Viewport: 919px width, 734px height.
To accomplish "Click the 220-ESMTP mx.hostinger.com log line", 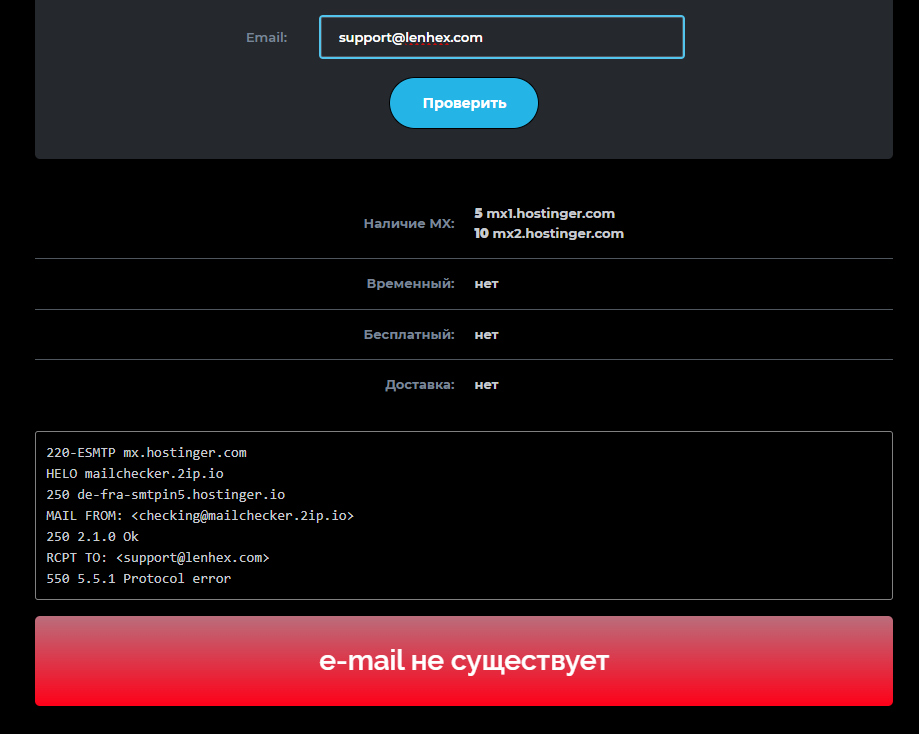I will pyautogui.click(x=146, y=453).
